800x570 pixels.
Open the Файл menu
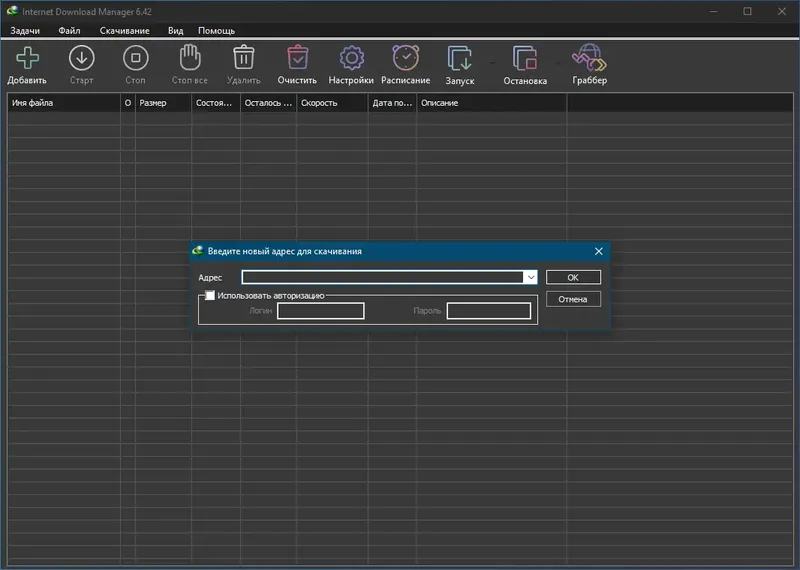click(69, 31)
